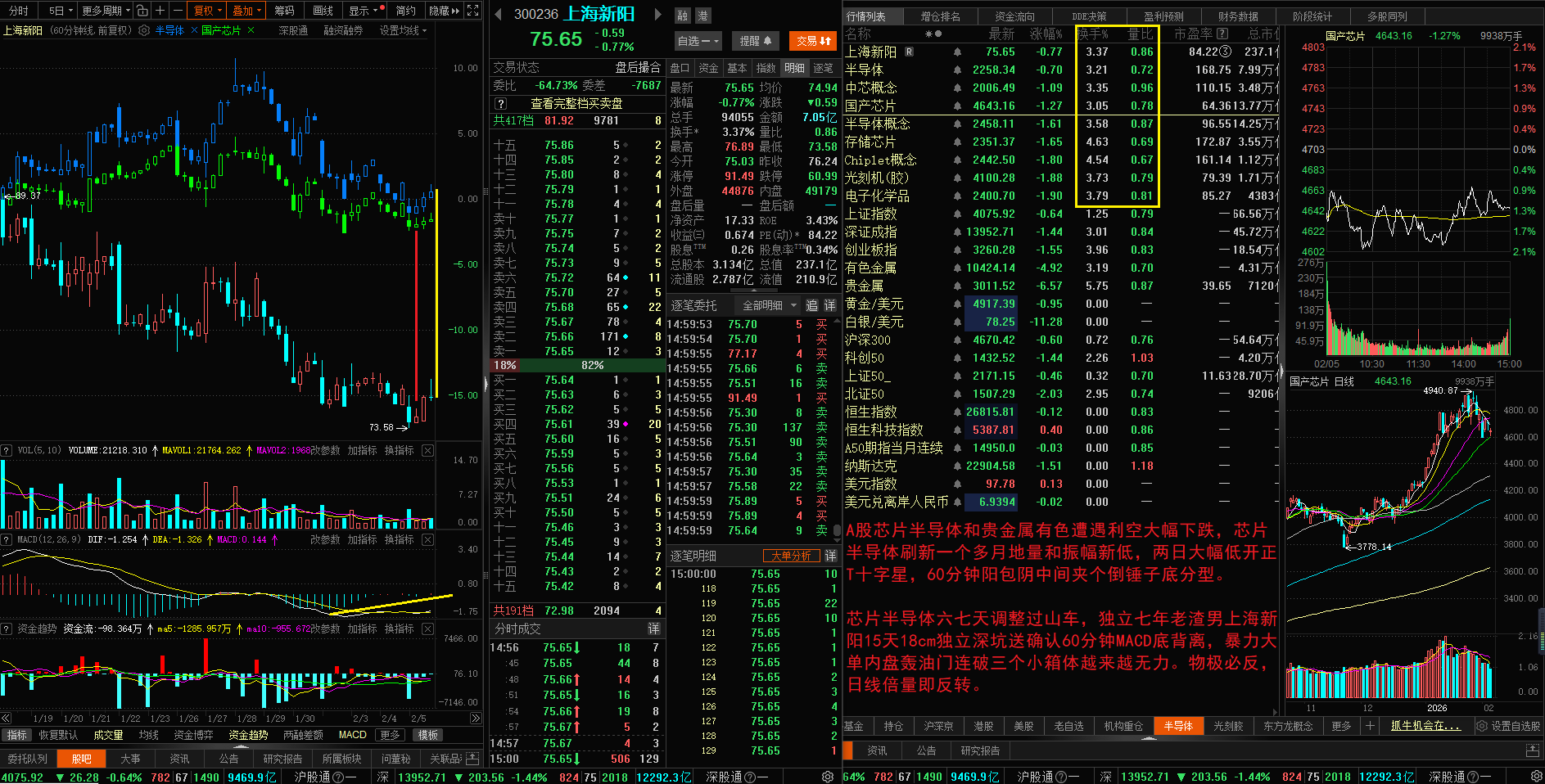Sort quote list by 涨幅% column
The height and width of the screenshot is (784, 1545).
tap(1046, 34)
